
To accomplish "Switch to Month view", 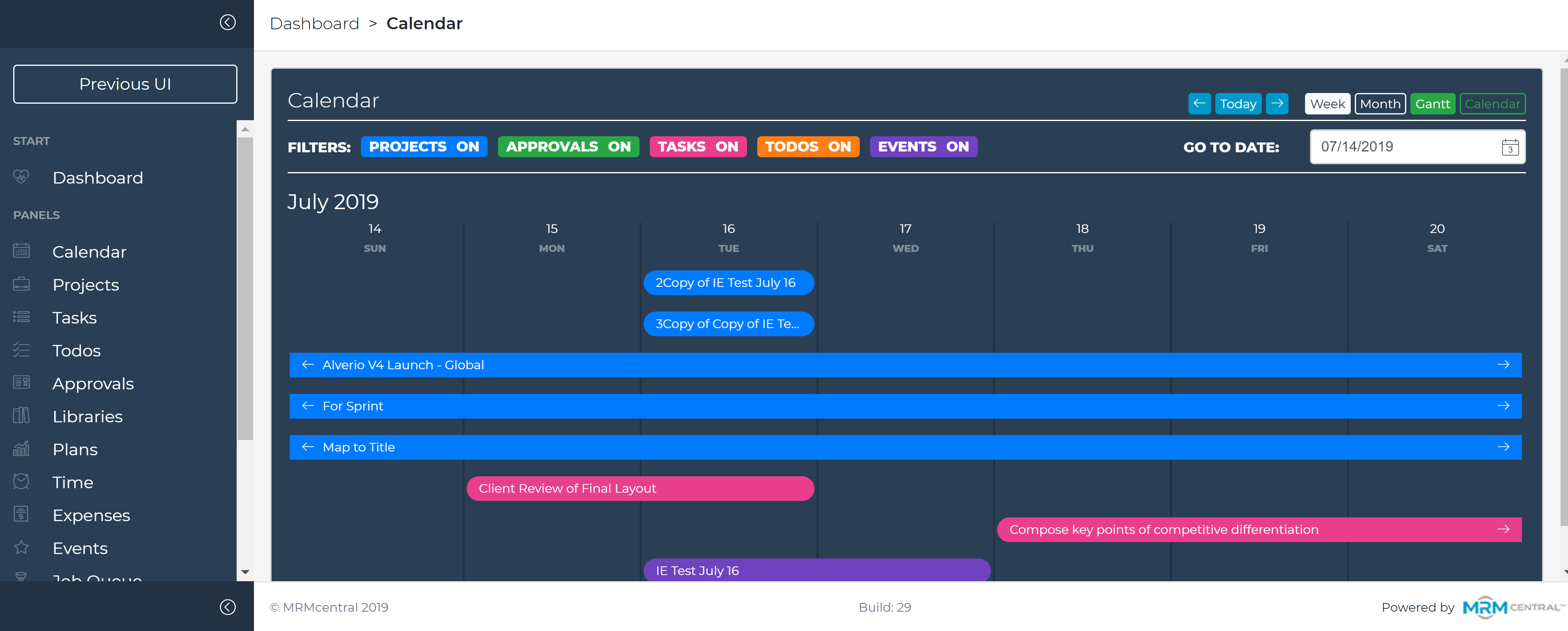I will (1379, 104).
